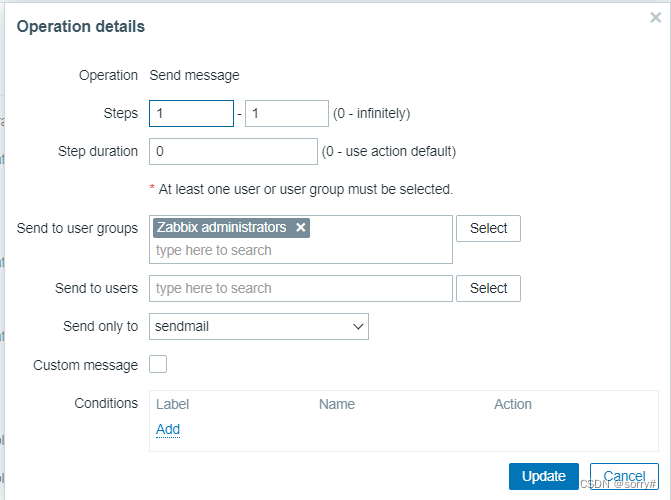Click the Action column header
The width and height of the screenshot is (671, 500).
coord(513,404)
